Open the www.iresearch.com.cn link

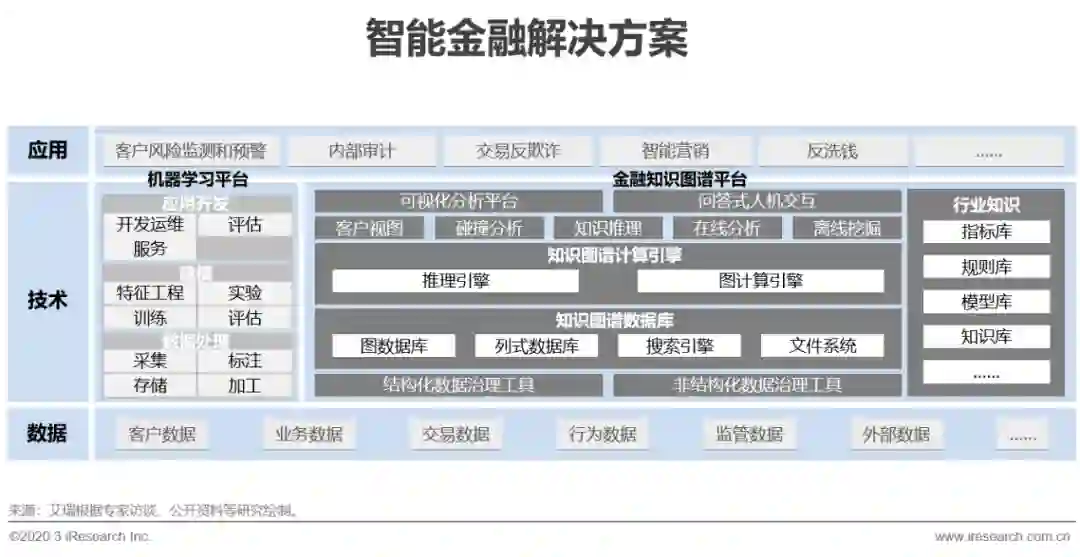pyautogui.click(x=1002, y=536)
